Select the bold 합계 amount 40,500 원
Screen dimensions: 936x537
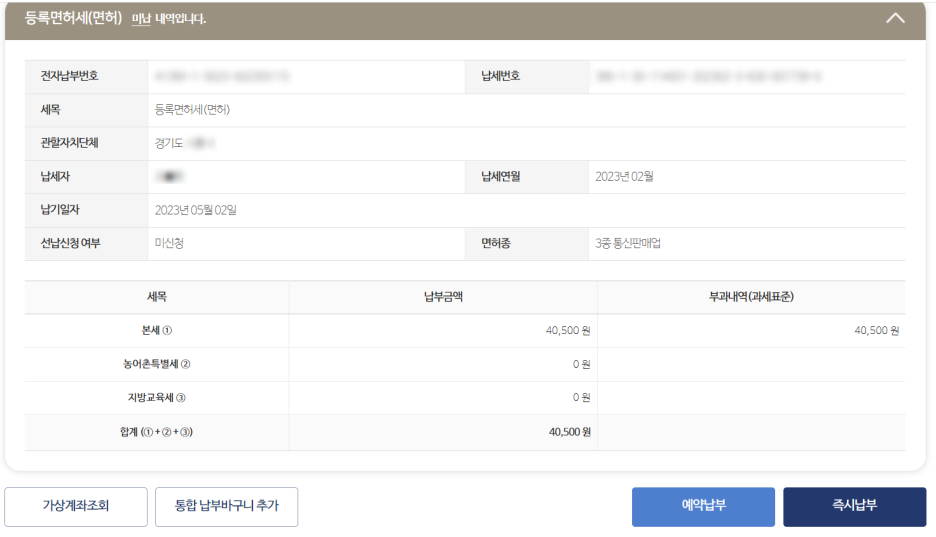coord(569,432)
